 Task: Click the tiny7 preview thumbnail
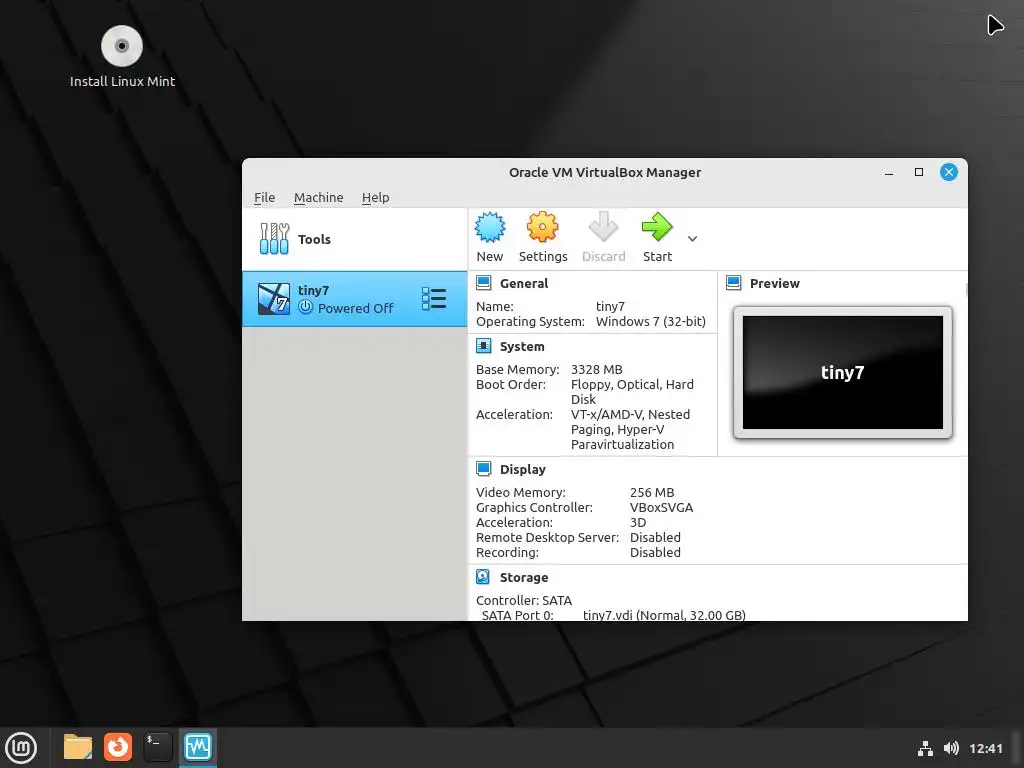[842, 372]
